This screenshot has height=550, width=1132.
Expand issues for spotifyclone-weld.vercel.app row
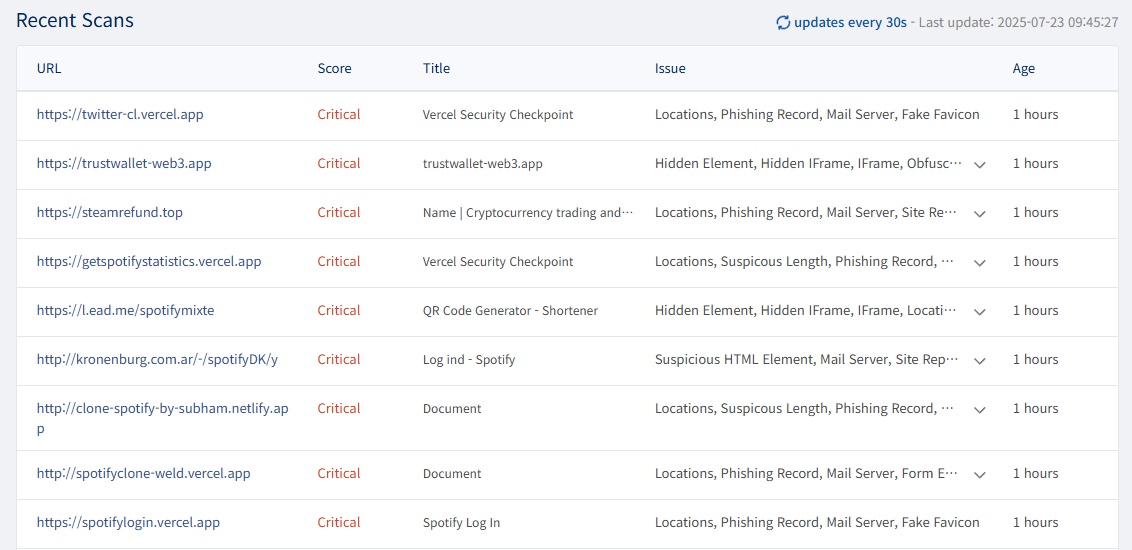pyautogui.click(x=980, y=474)
